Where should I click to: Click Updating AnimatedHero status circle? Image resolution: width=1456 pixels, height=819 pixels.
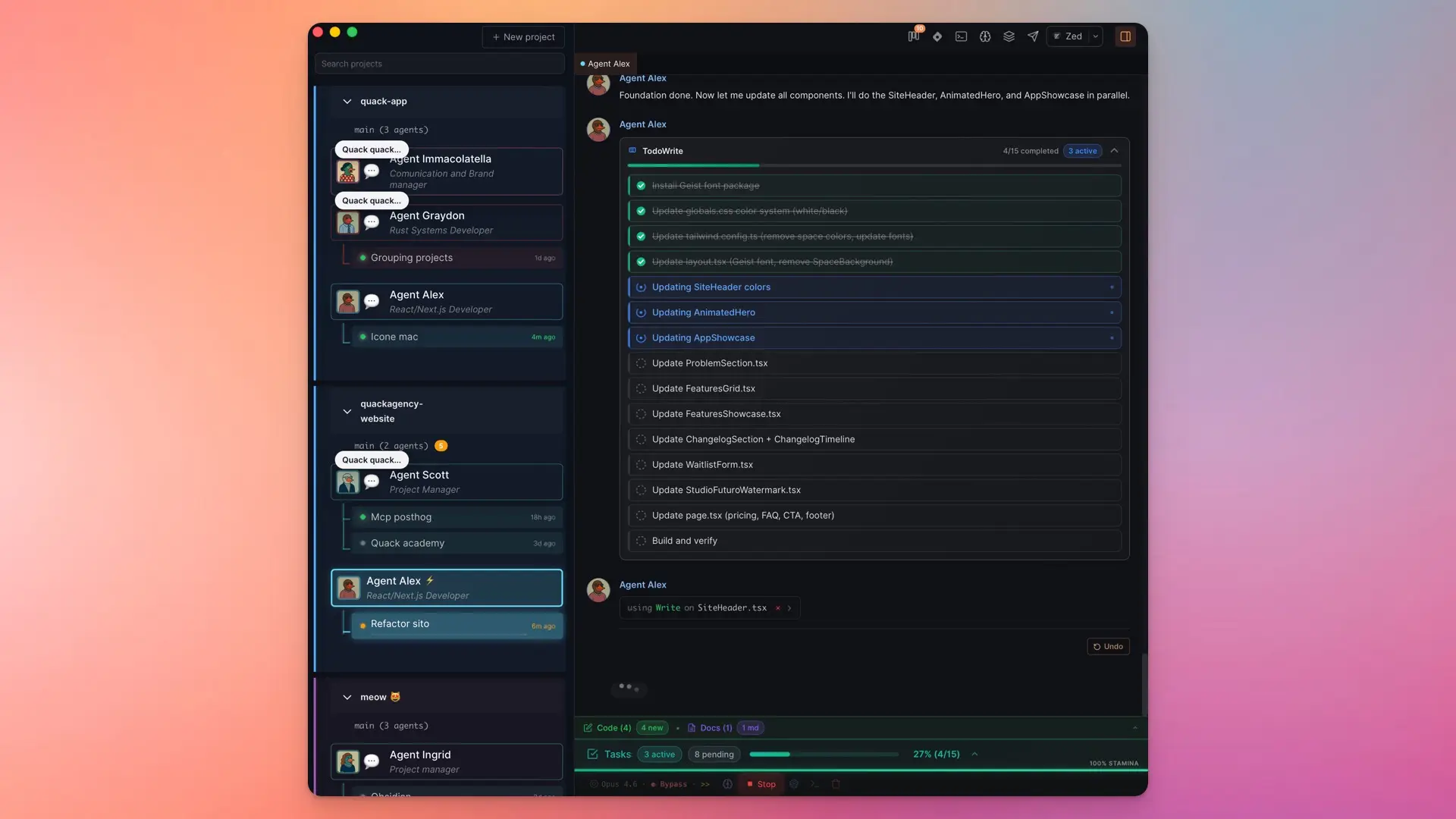[x=641, y=312]
